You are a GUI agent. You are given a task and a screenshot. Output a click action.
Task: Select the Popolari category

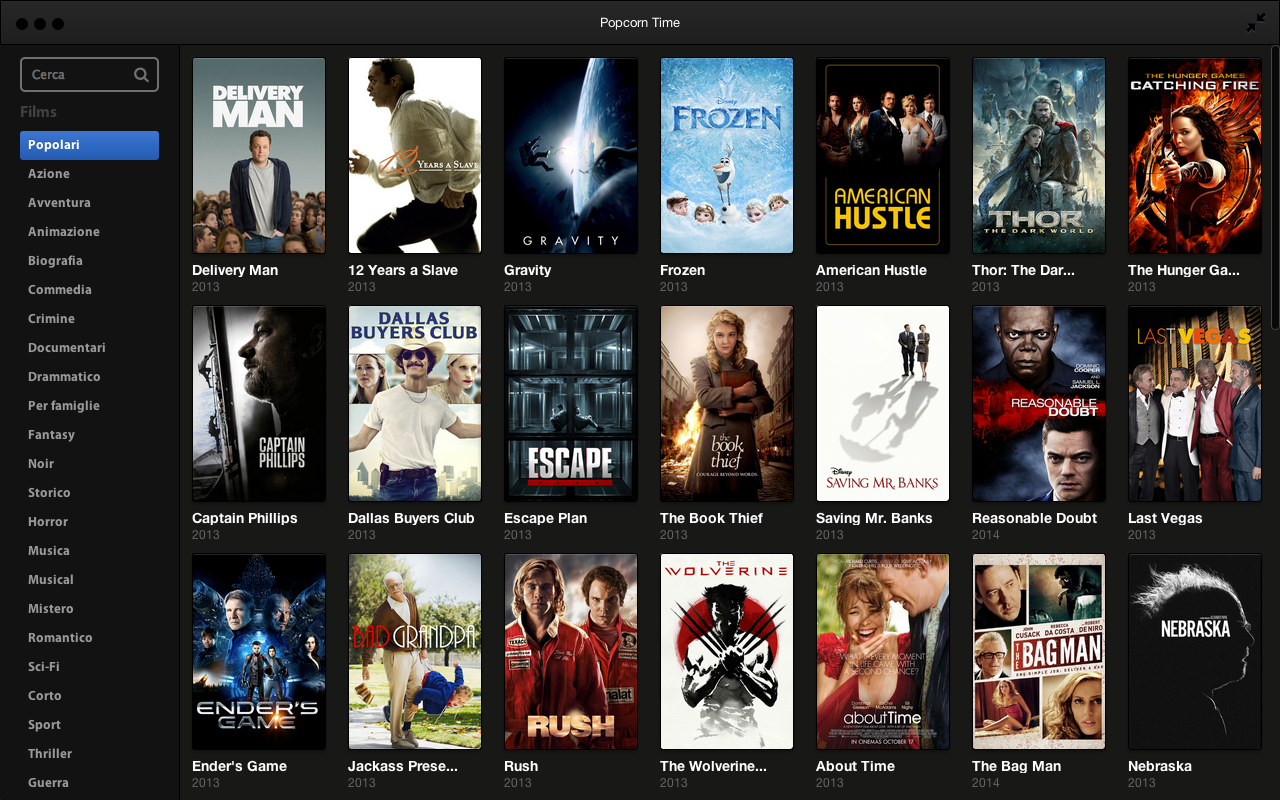tap(89, 145)
